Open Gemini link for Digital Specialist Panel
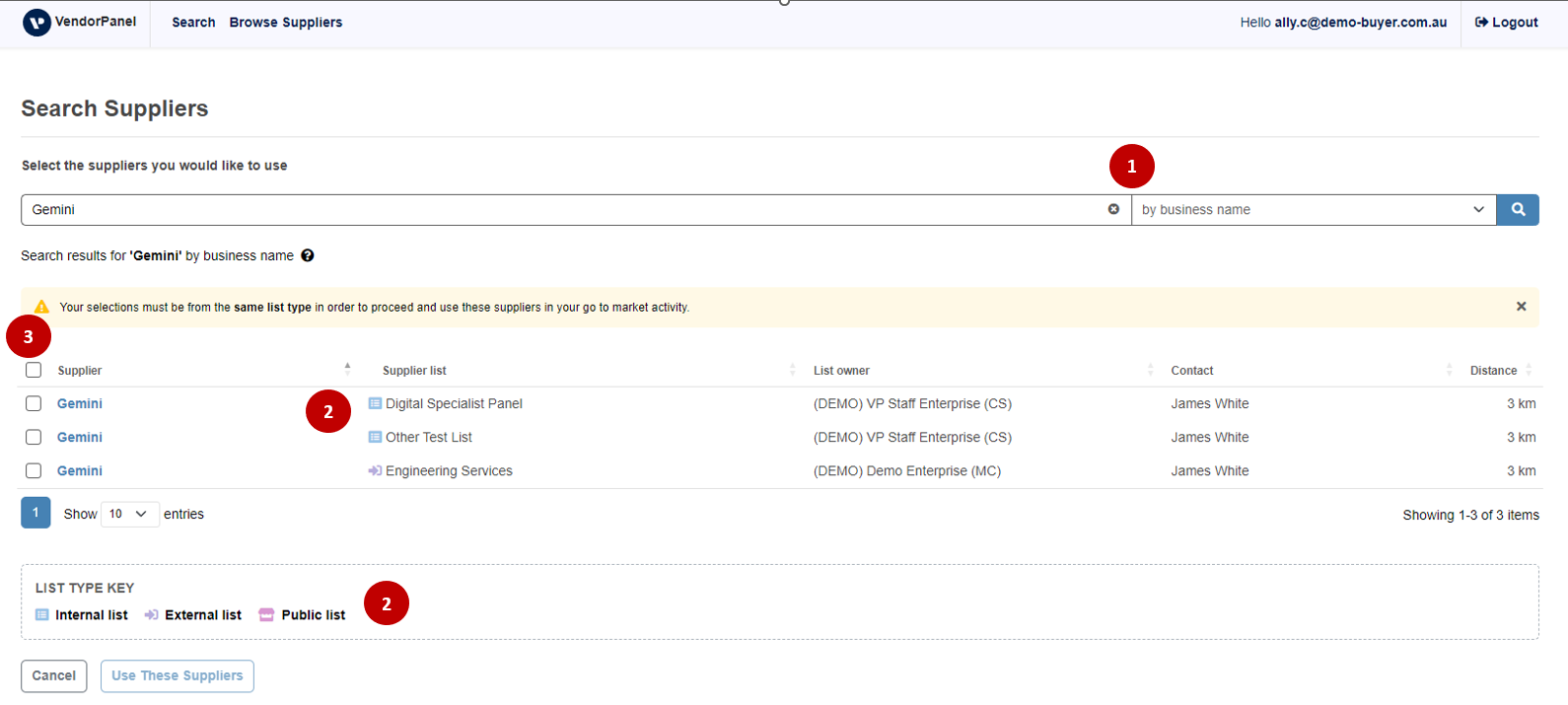 tap(80, 403)
